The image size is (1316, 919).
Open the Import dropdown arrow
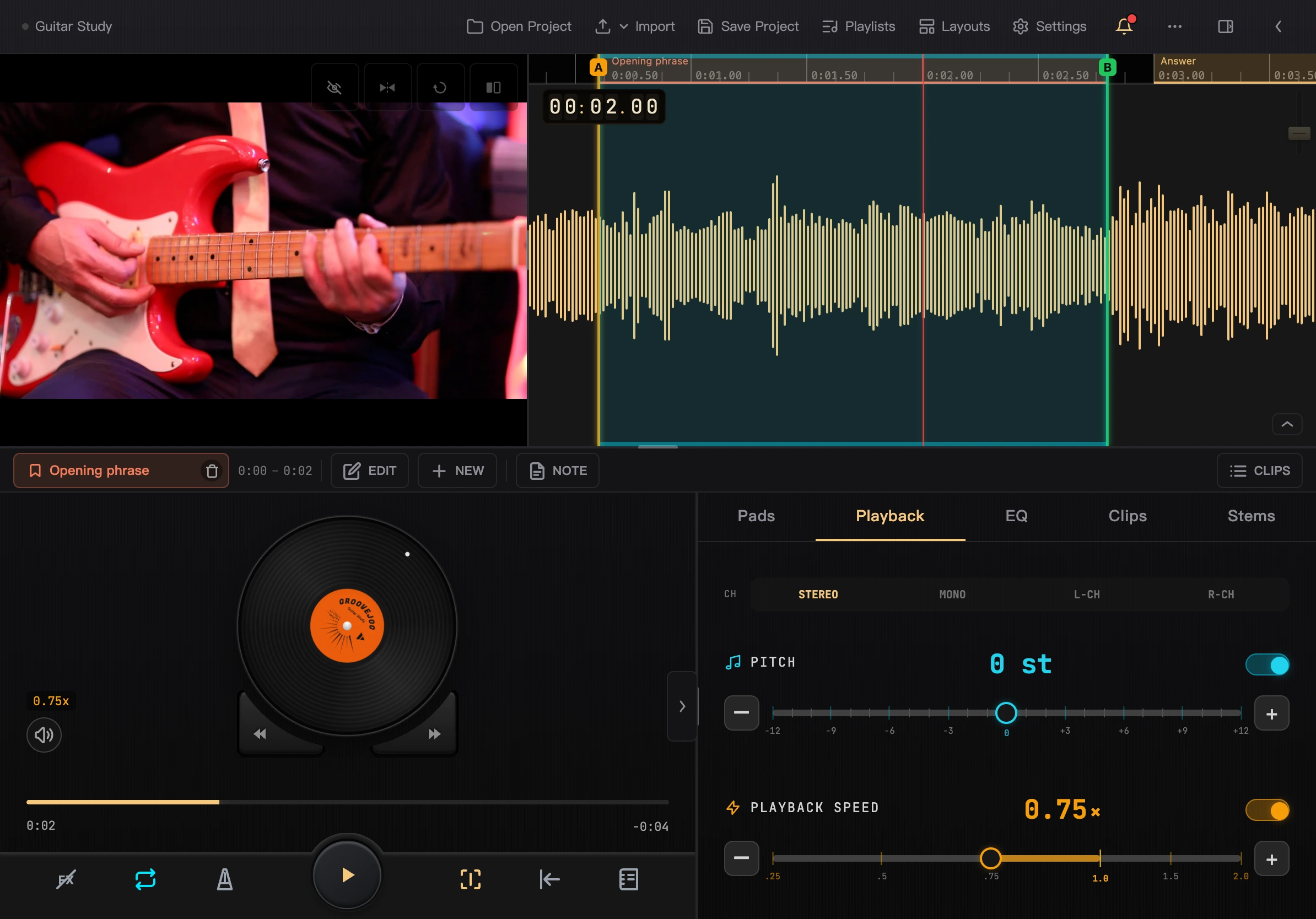(624, 26)
